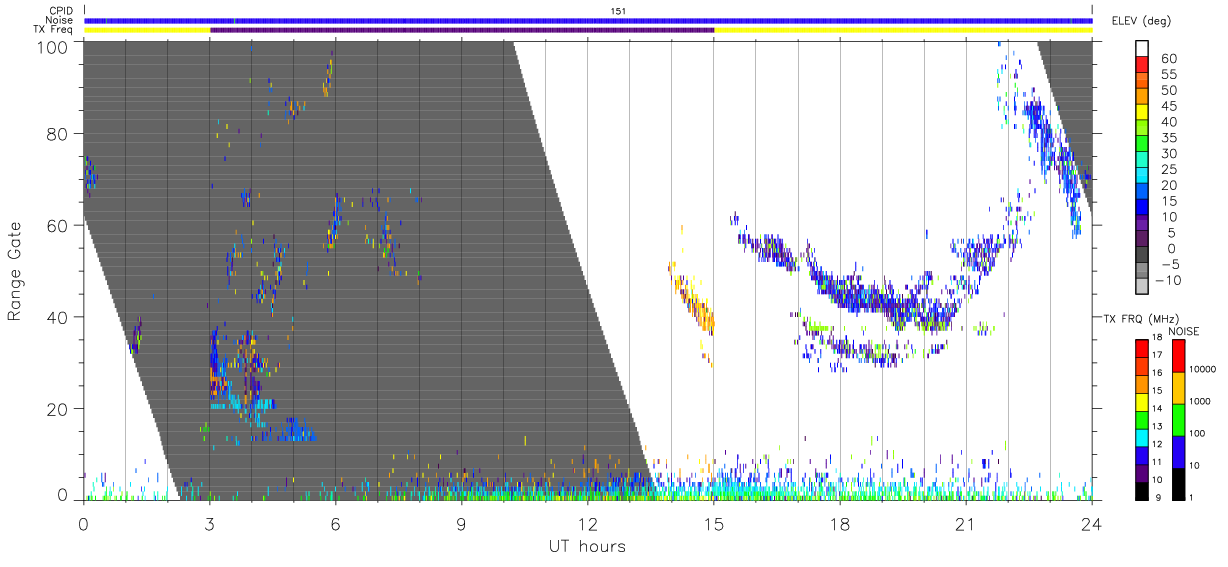Click the black bottom cell of the TX FRQ bar
Viewport: 1228px width, 567px height.
[1141, 489]
